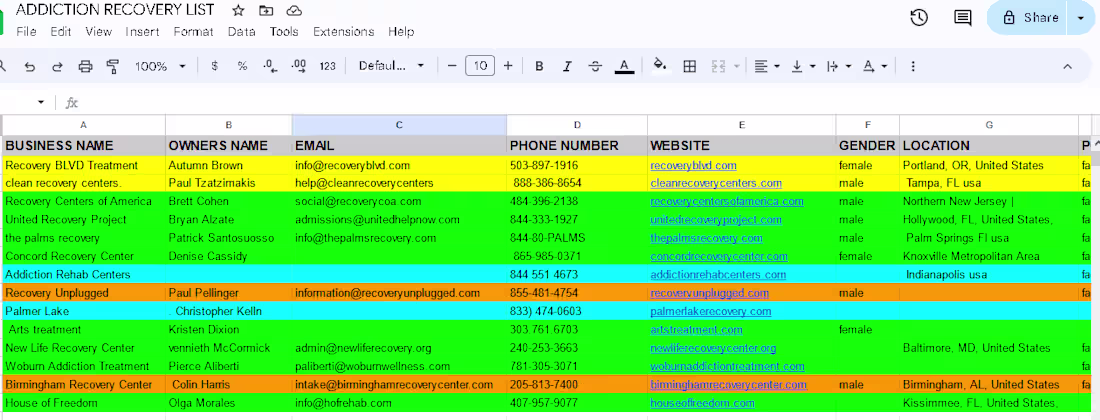The height and width of the screenshot is (420, 1100).
Task: Select the 'Woburn Addiction Treatment' cell
Action: click(x=84, y=366)
